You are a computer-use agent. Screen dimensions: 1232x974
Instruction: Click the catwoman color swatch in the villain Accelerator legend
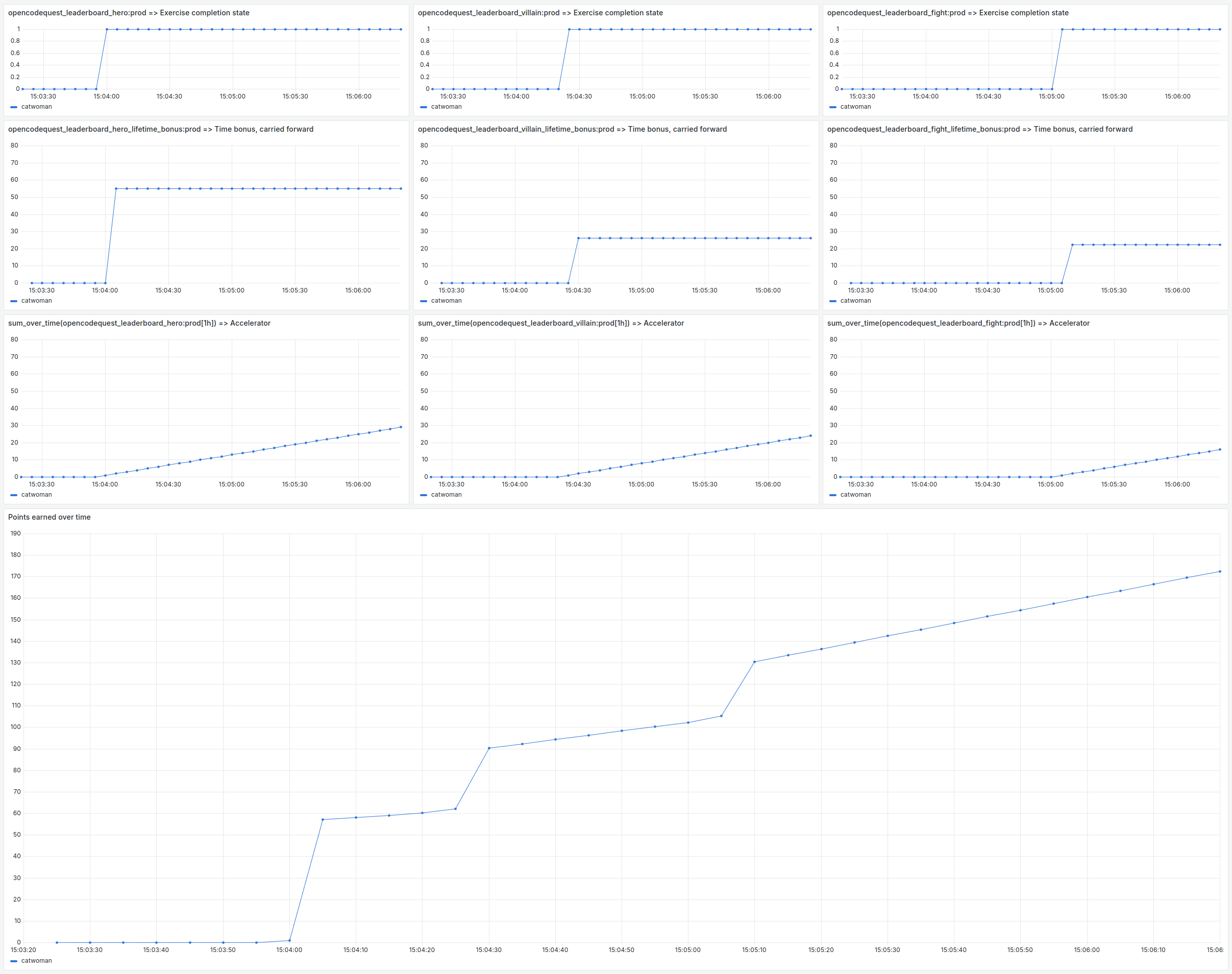tap(424, 495)
